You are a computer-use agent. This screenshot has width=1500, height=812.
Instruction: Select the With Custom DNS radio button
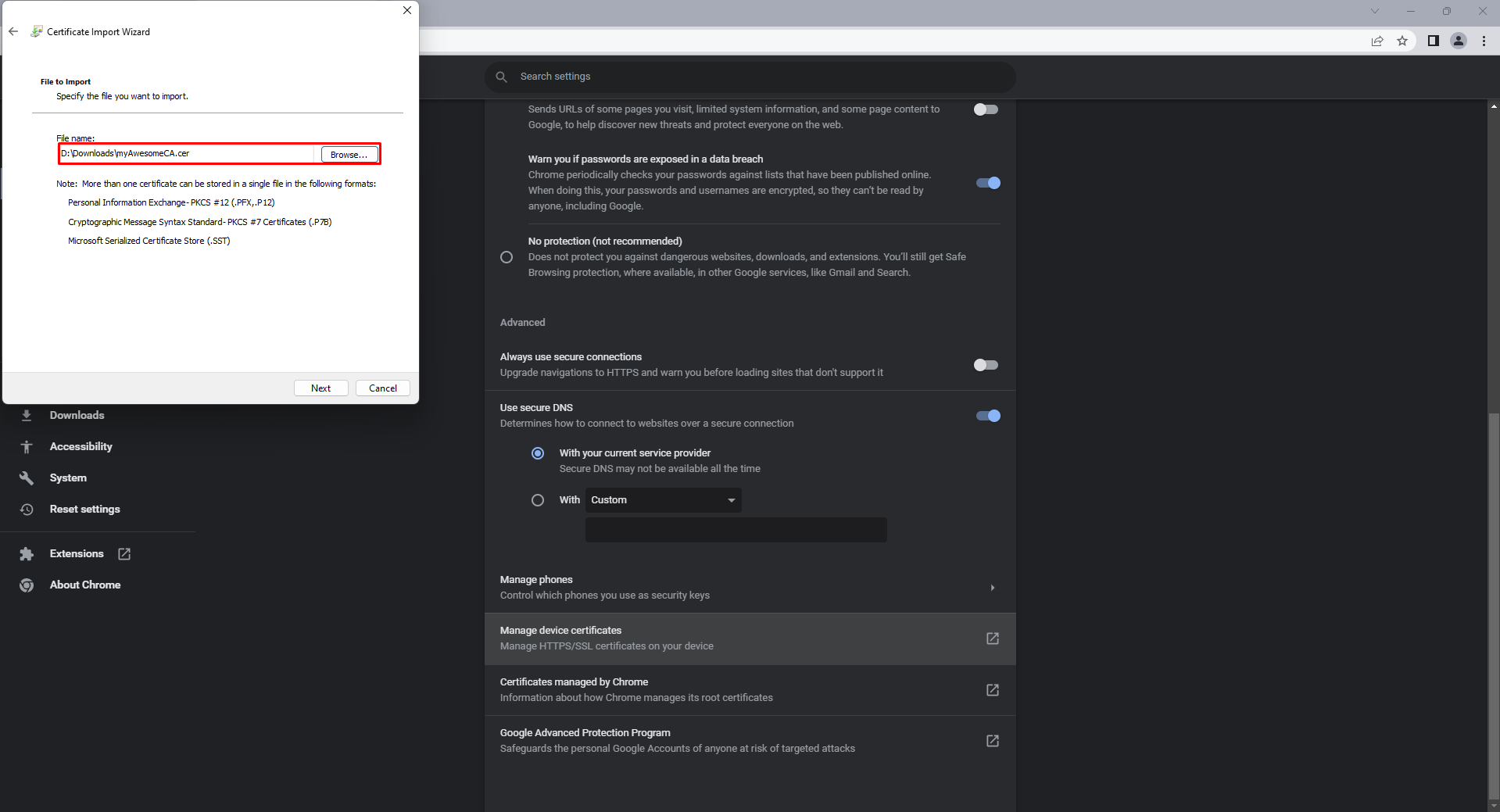point(538,500)
